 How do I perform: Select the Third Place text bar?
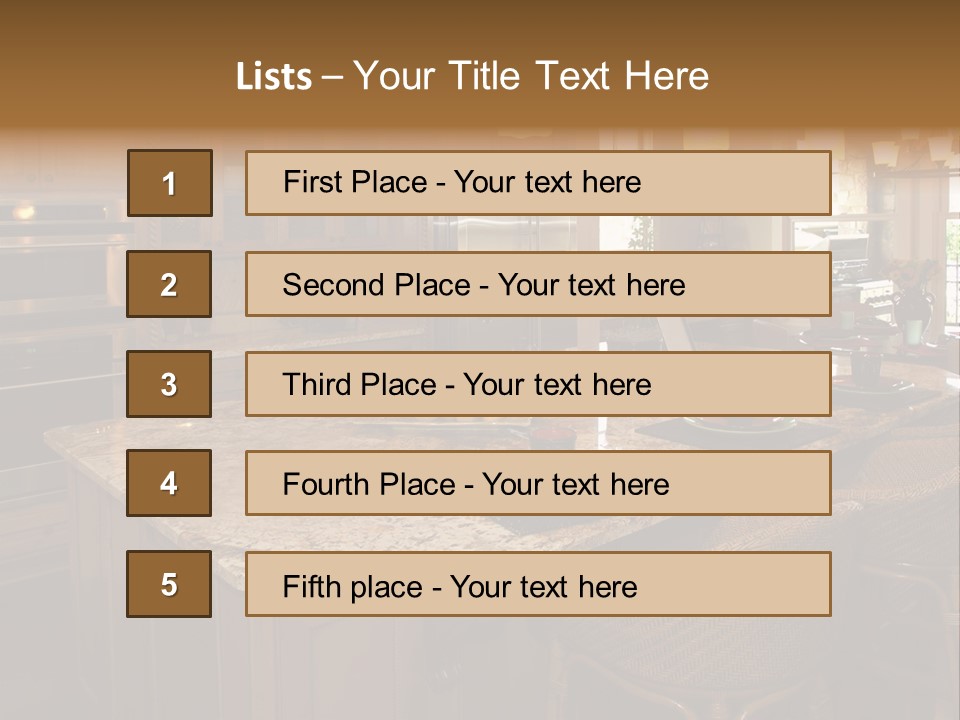click(538, 384)
